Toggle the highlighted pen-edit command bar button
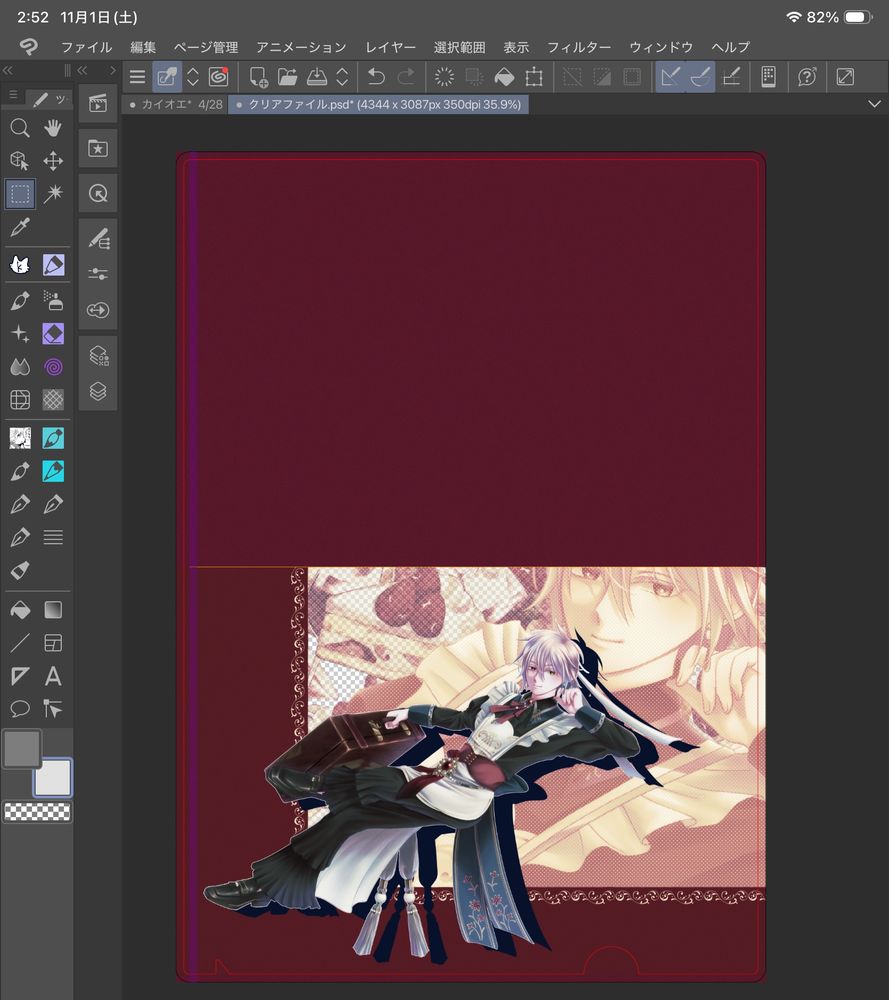Viewport: 889px width, 1000px height. point(166,77)
